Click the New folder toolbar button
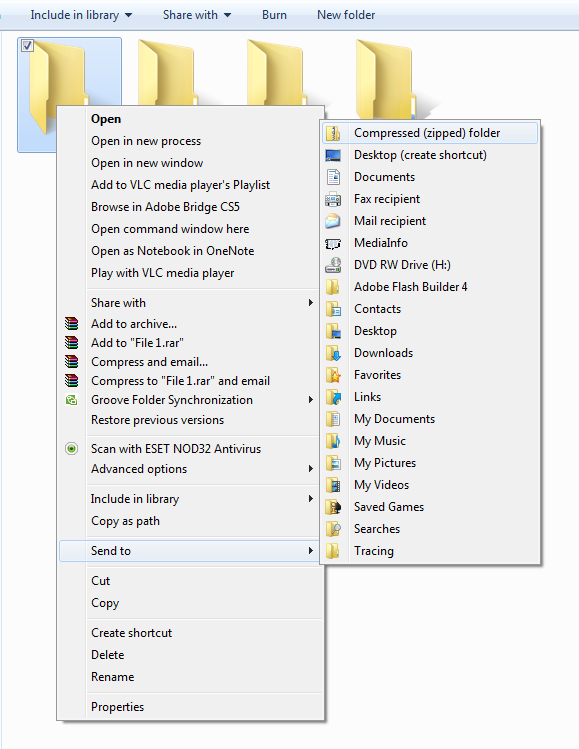 click(346, 15)
